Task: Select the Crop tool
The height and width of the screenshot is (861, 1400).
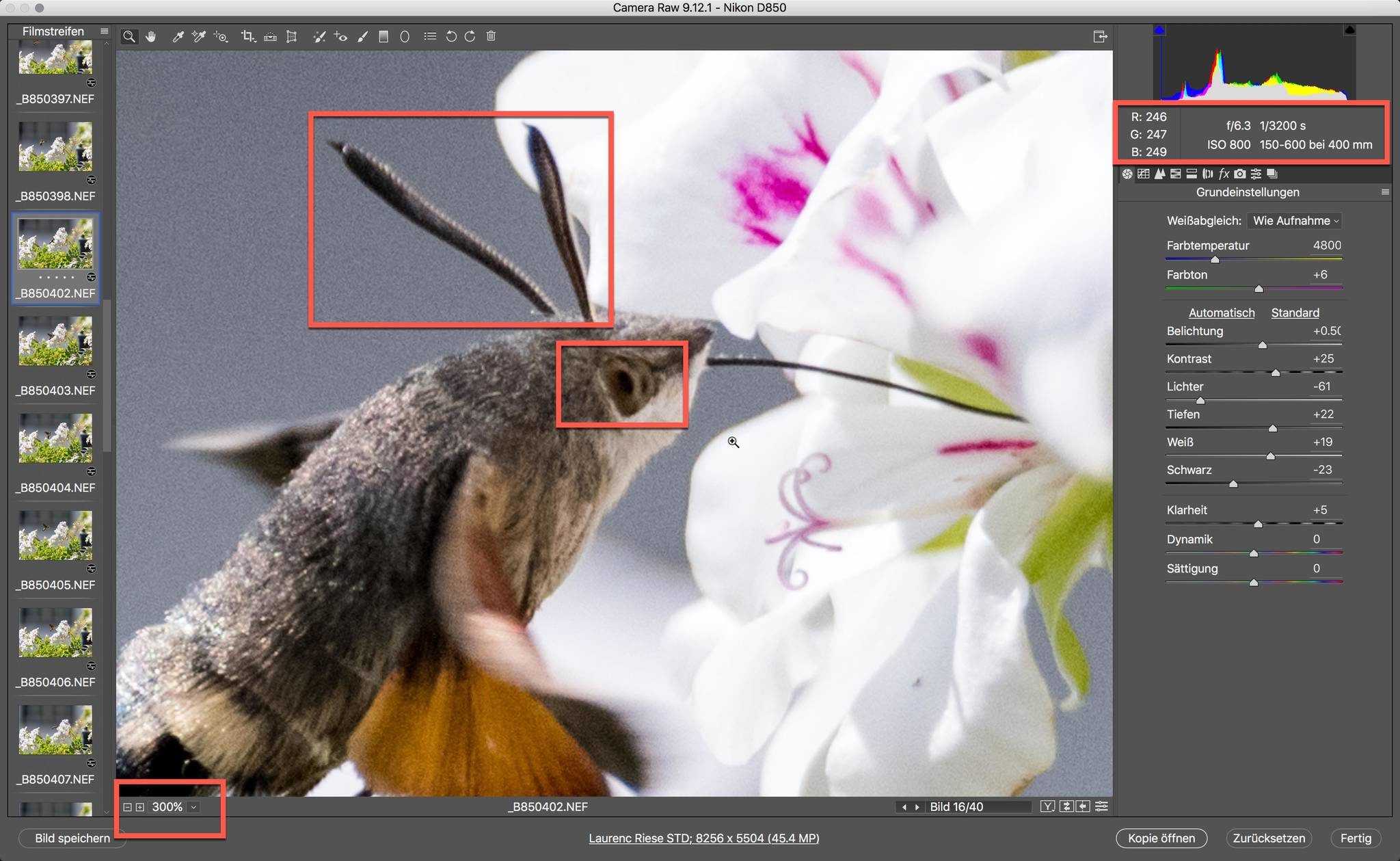Action: [248, 36]
